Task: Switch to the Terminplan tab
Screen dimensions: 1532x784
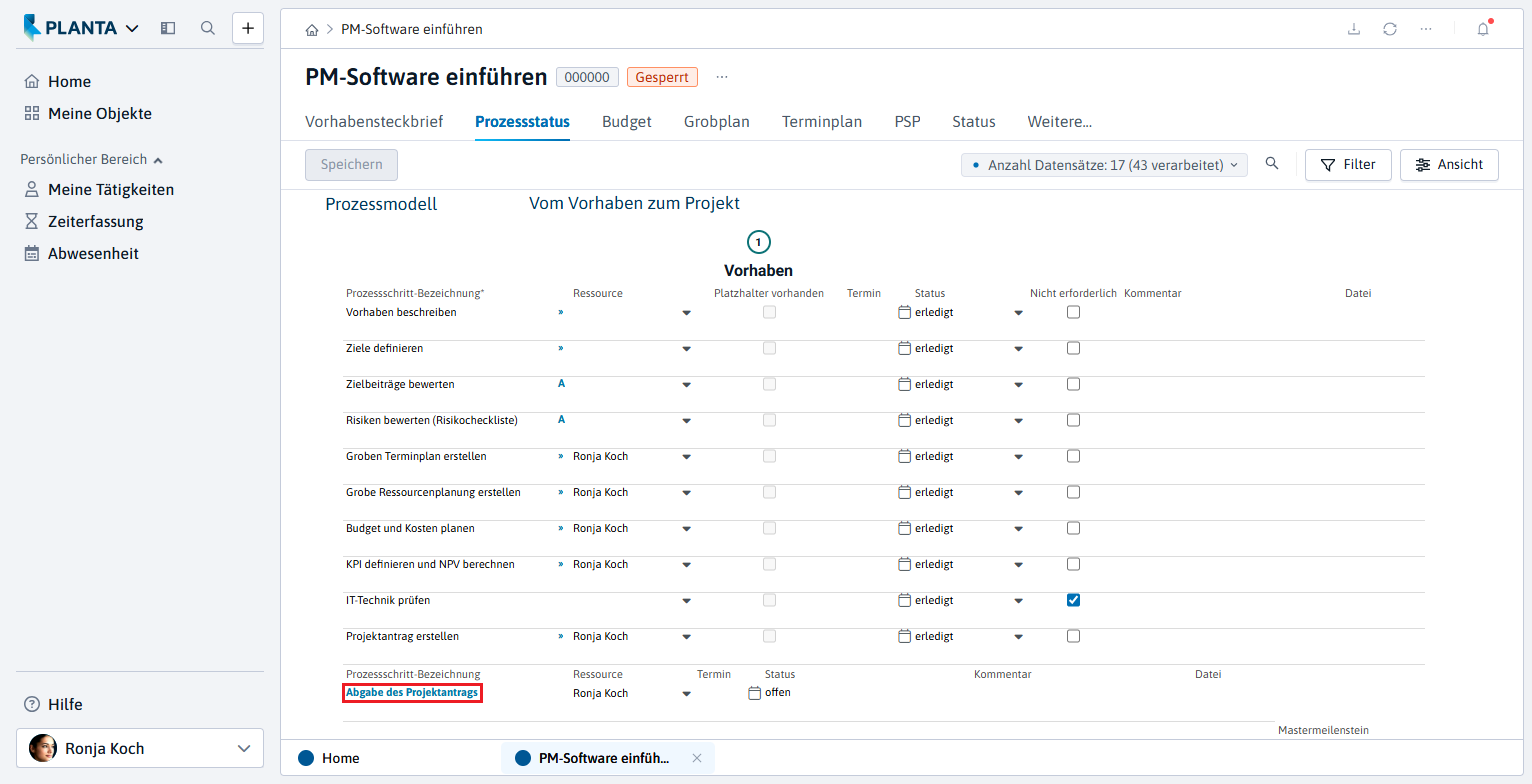Action: coord(822,122)
